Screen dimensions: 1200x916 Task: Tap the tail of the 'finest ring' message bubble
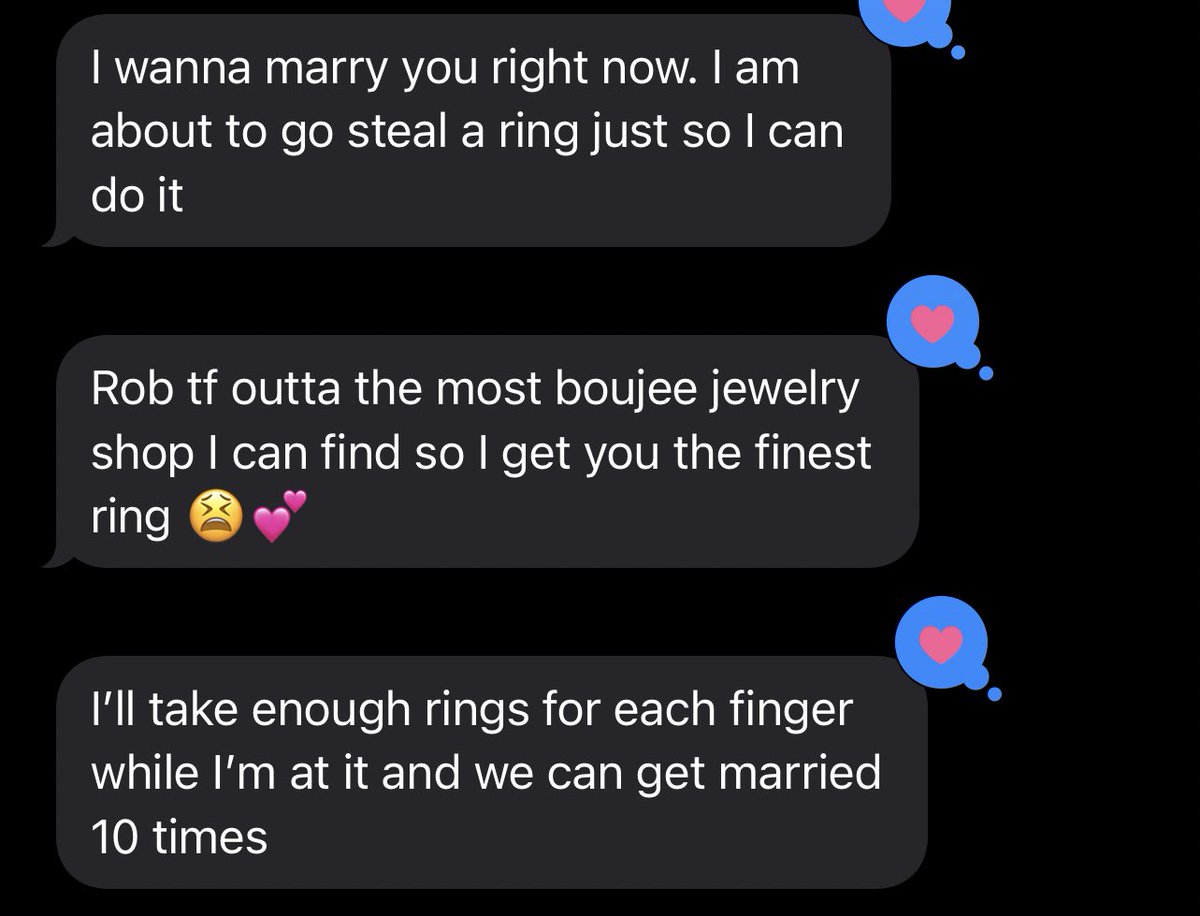click(x=57, y=557)
